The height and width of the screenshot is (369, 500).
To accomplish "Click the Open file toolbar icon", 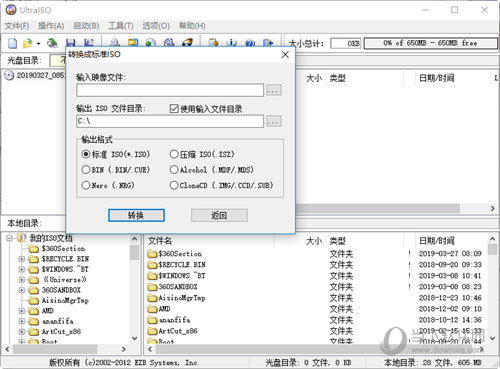I will click(27, 43).
